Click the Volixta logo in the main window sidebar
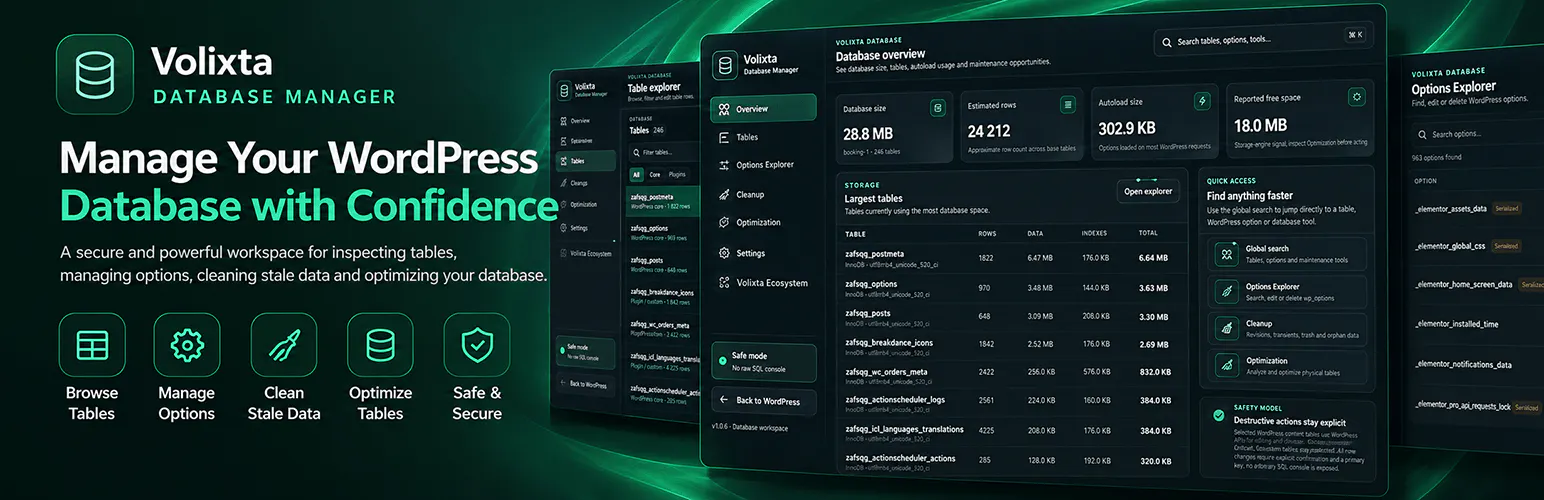Image resolution: width=1544 pixels, height=500 pixels. click(724, 65)
